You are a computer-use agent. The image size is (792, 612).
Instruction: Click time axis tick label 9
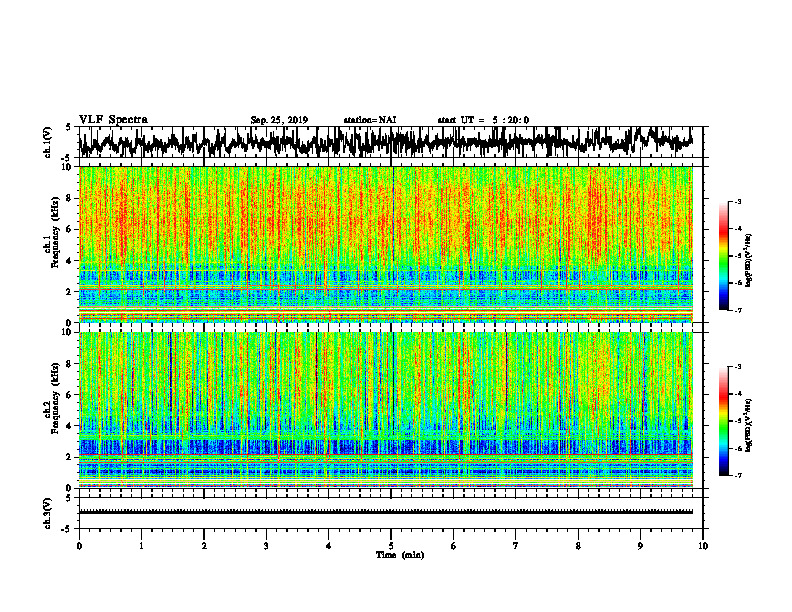point(640,546)
